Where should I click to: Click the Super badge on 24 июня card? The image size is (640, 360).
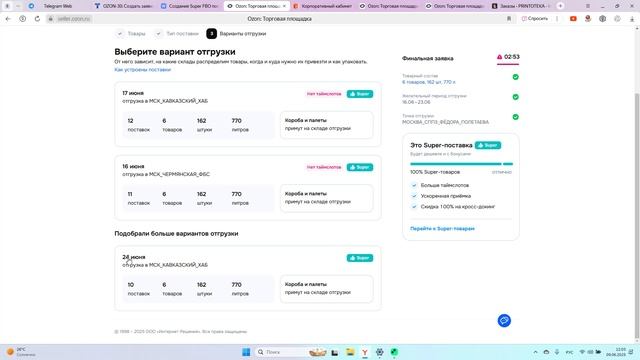[360, 258]
